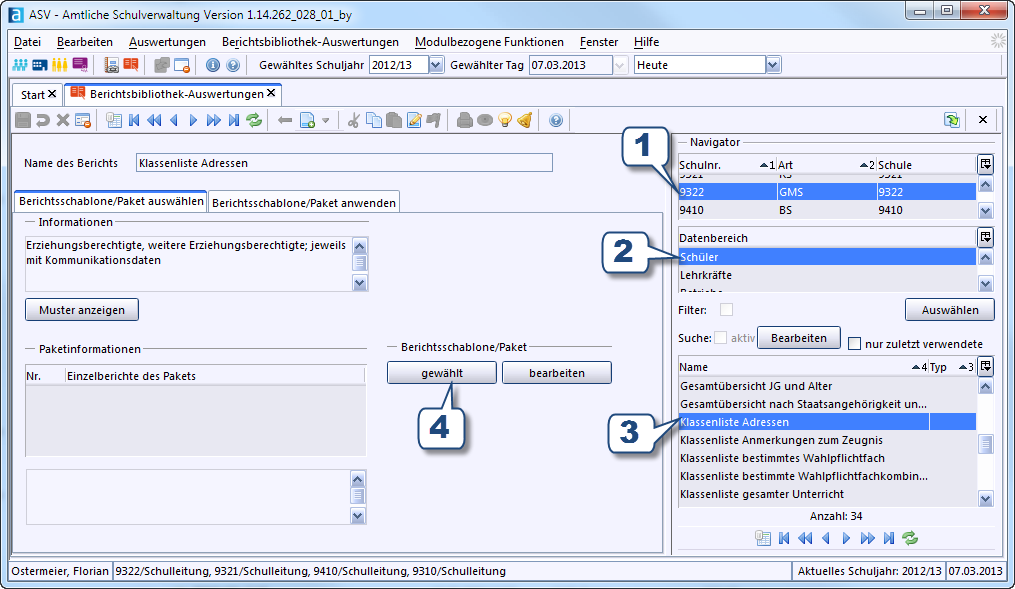The width and height of the screenshot is (1015, 589).
Task: Select Klassenliste gesamter Unterricht report
Action: 827,494
